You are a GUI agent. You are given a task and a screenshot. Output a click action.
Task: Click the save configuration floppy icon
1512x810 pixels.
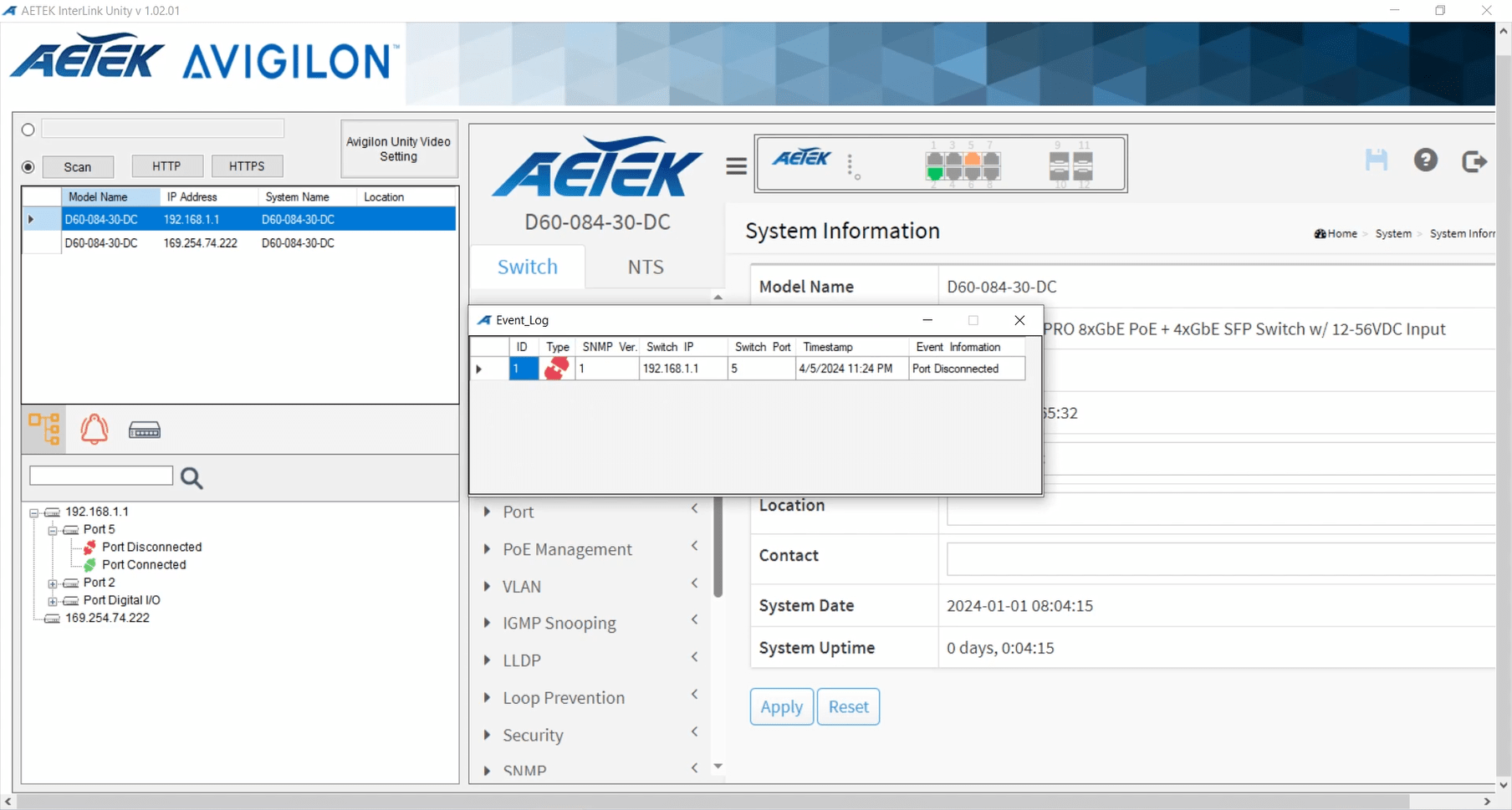pyautogui.click(x=1376, y=160)
